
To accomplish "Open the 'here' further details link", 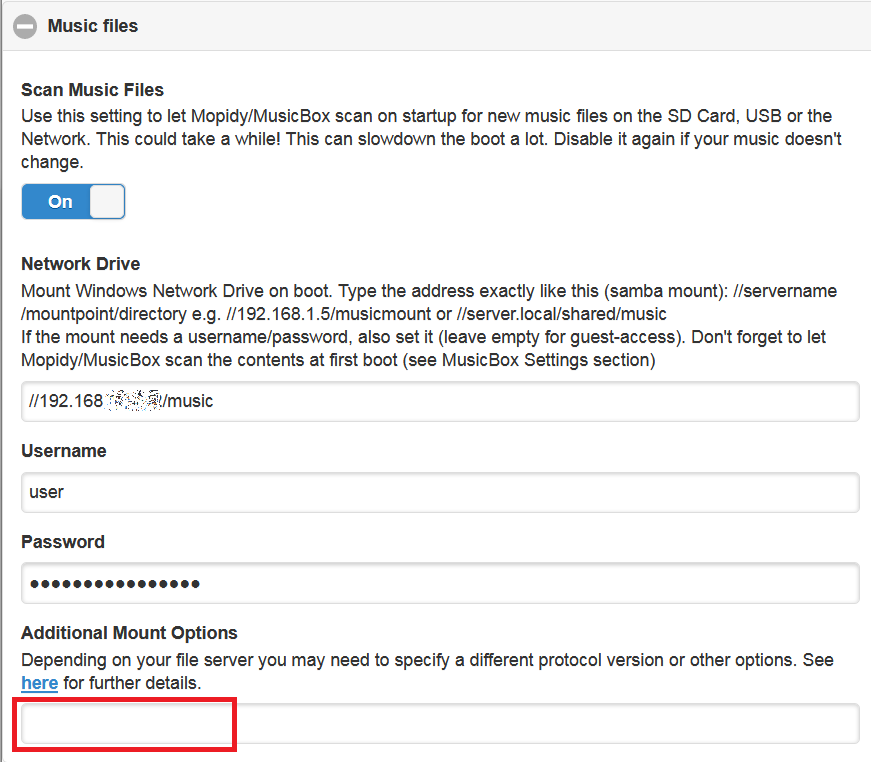I will click(39, 683).
